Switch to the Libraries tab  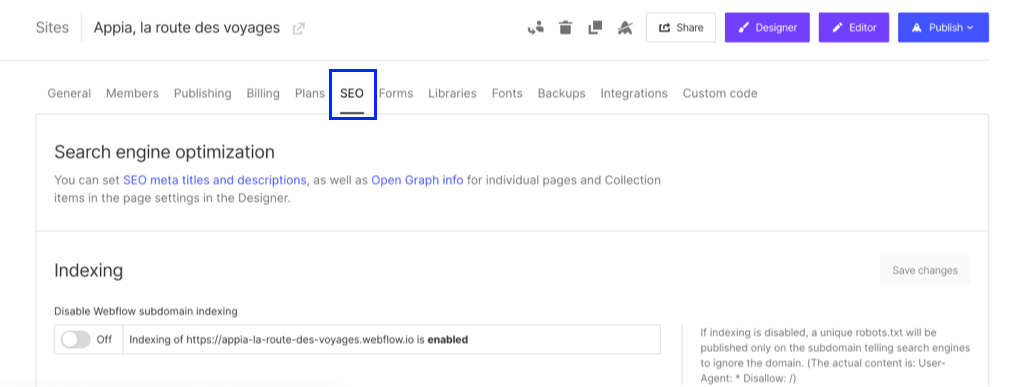tap(452, 93)
